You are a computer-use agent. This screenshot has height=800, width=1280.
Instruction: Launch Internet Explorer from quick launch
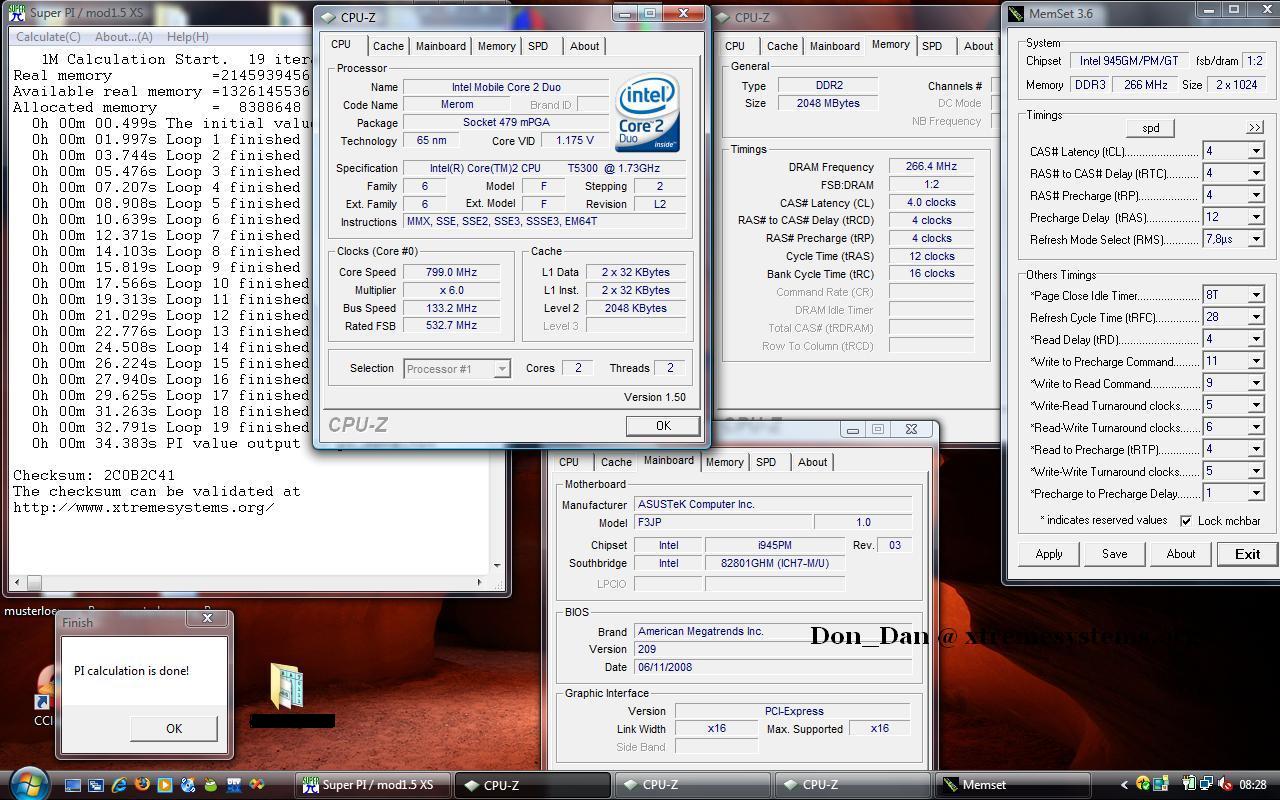(119, 785)
